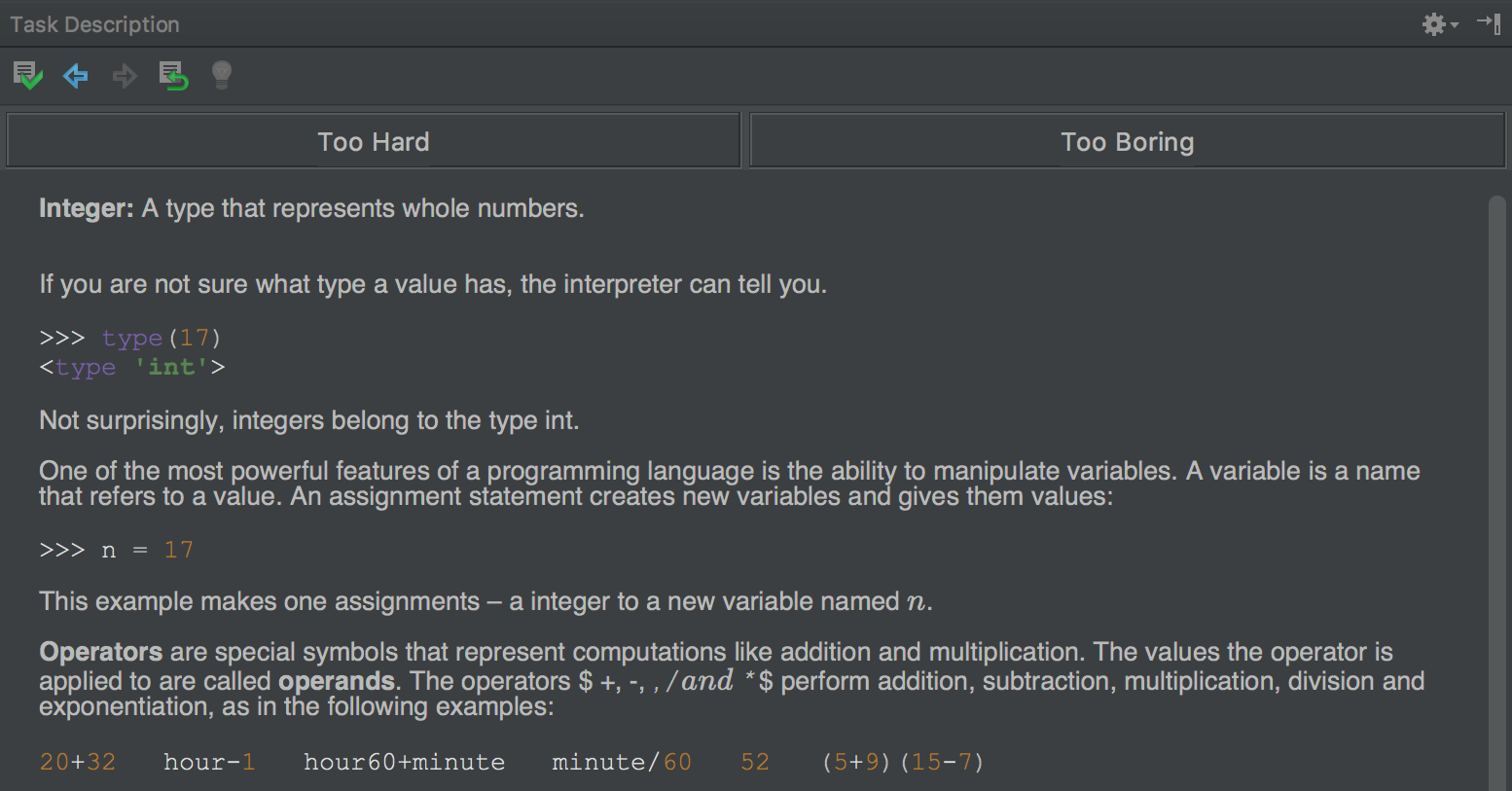This screenshot has width=1512, height=791.
Task: Navigate to the previous task using blue arrow
Action: coord(76,75)
